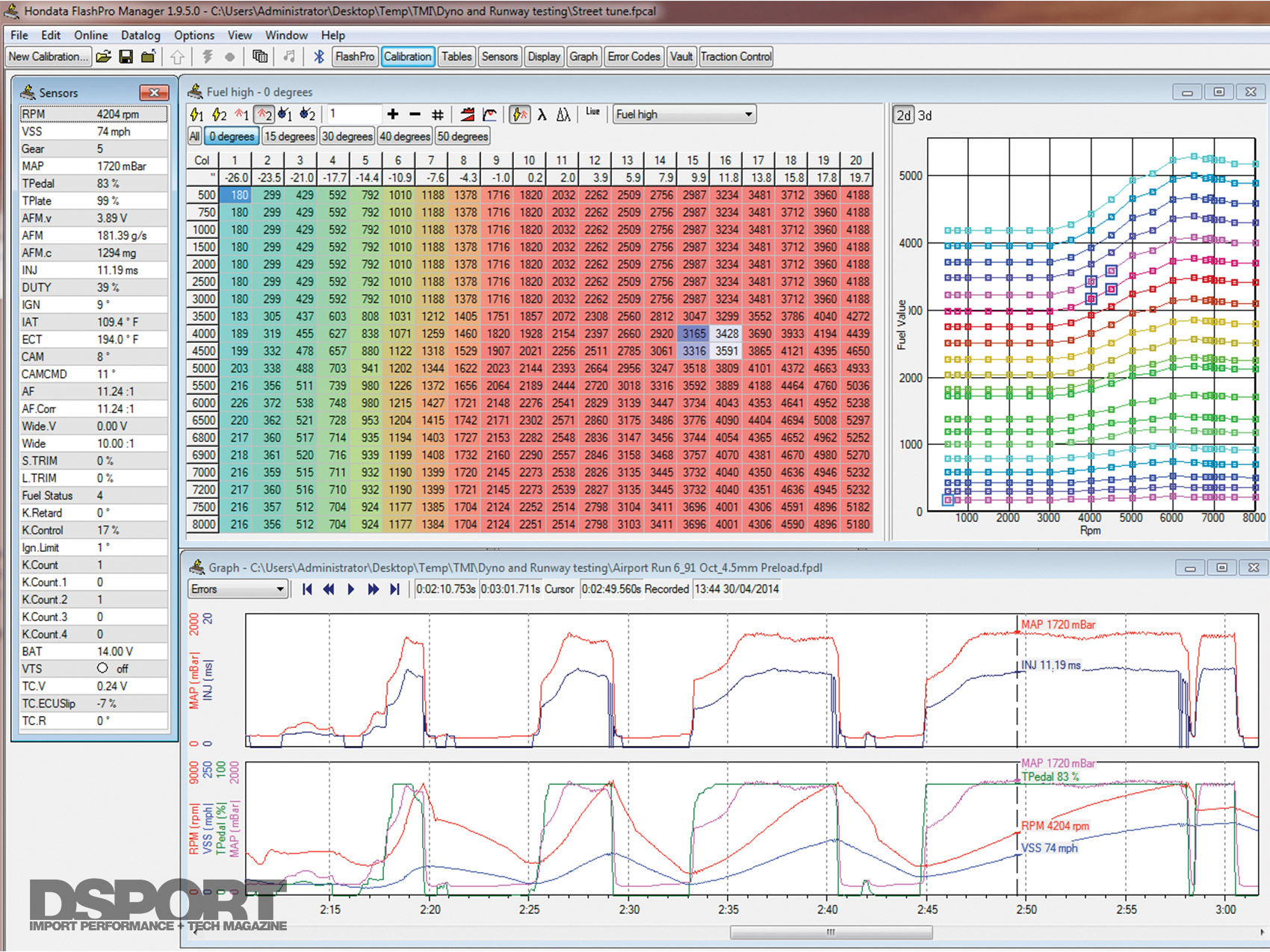Viewport: 1270px width, 952px height.
Task: Open the Datalog menu
Action: tap(140, 35)
